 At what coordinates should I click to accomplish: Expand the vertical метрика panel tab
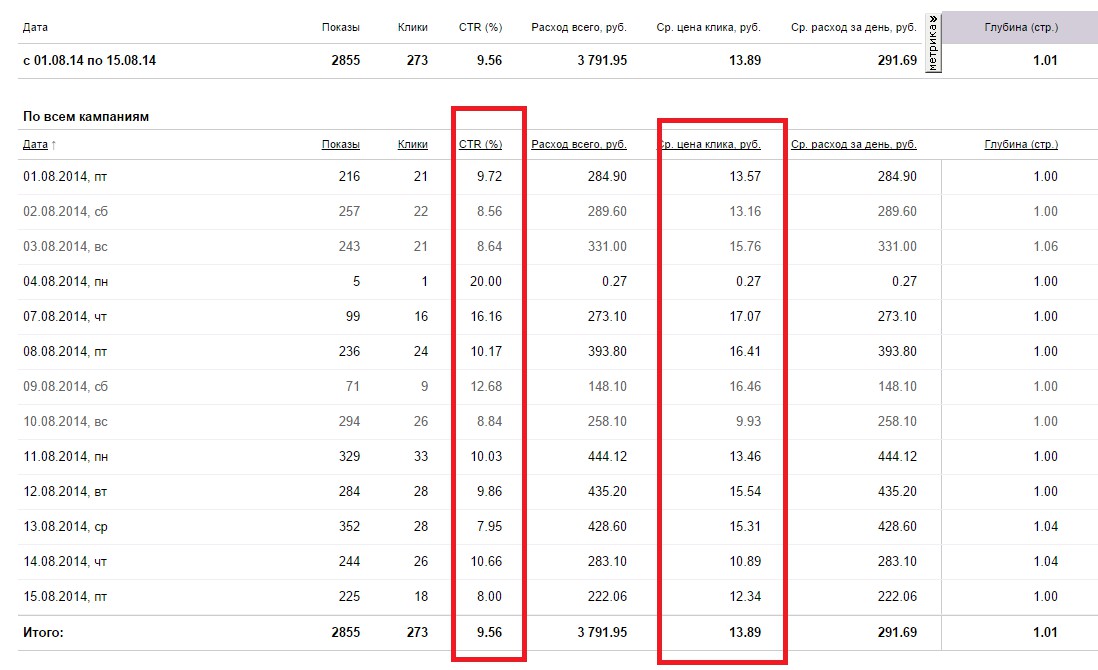point(933,45)
